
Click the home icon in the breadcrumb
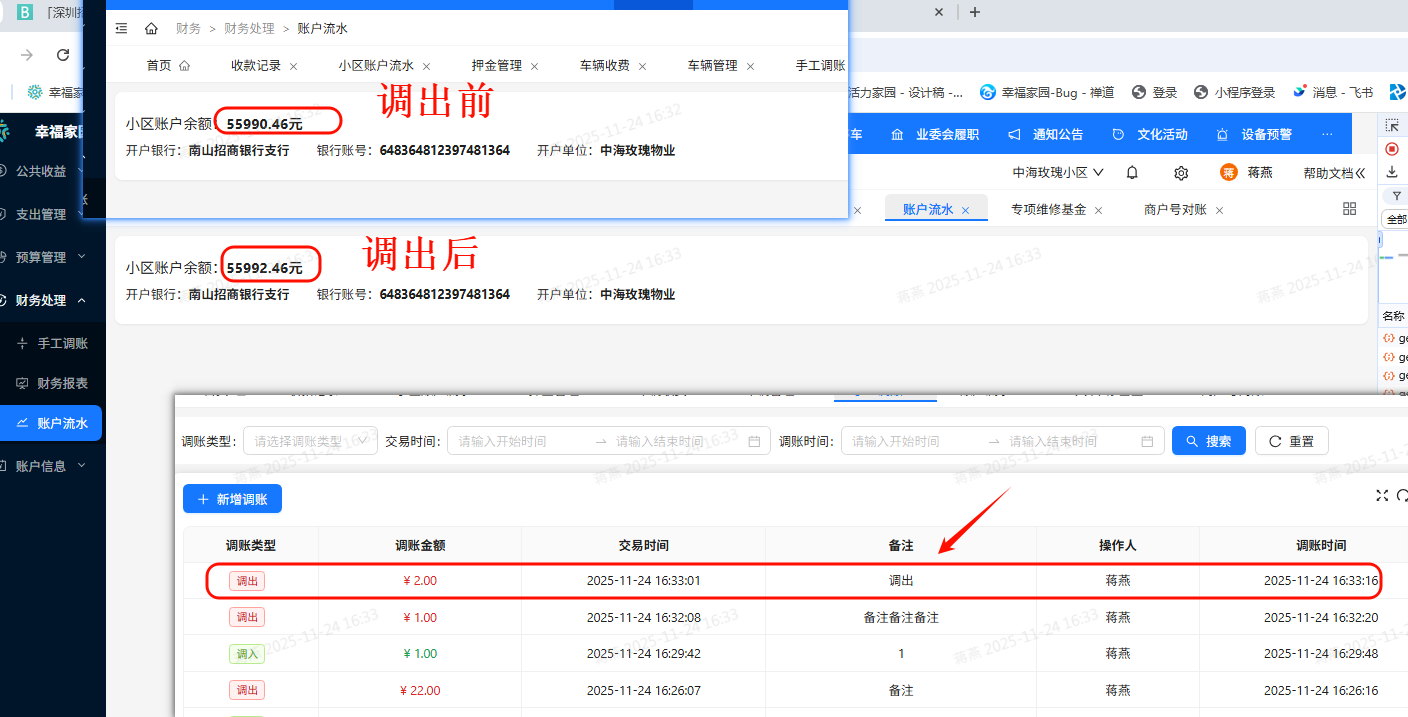[x=151, y=29]
